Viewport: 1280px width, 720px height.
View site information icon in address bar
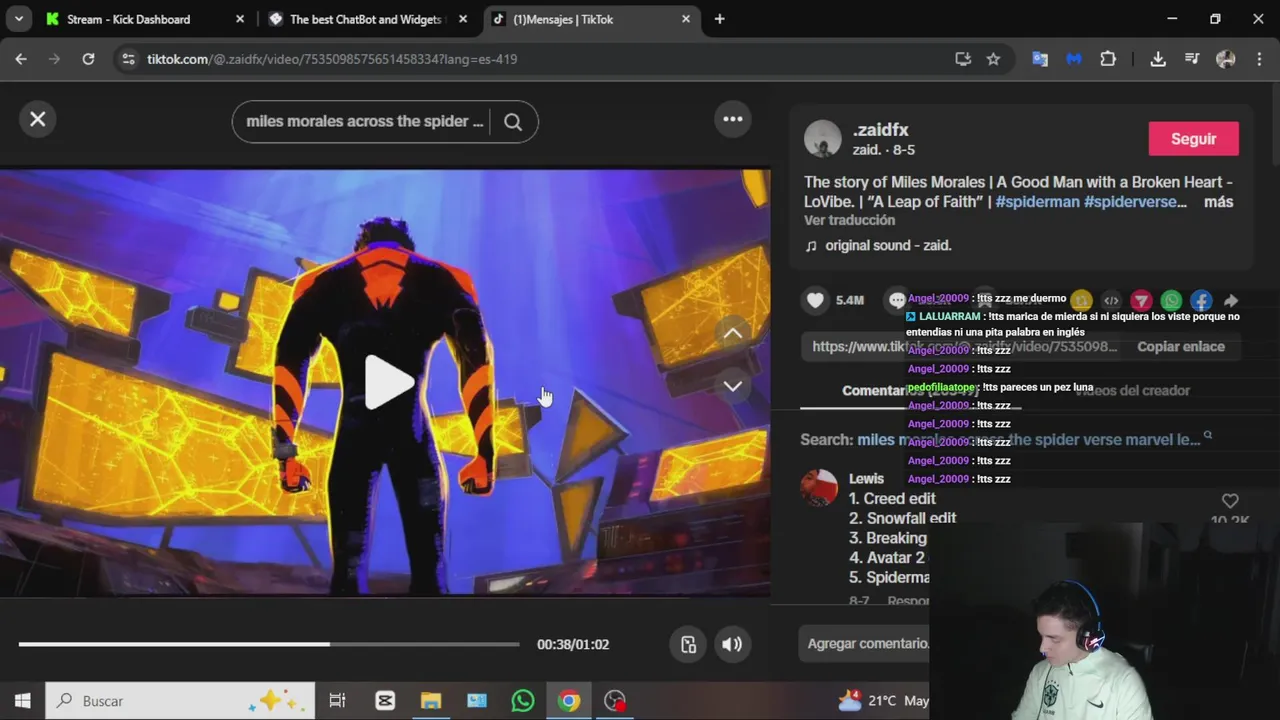point(128,59)
